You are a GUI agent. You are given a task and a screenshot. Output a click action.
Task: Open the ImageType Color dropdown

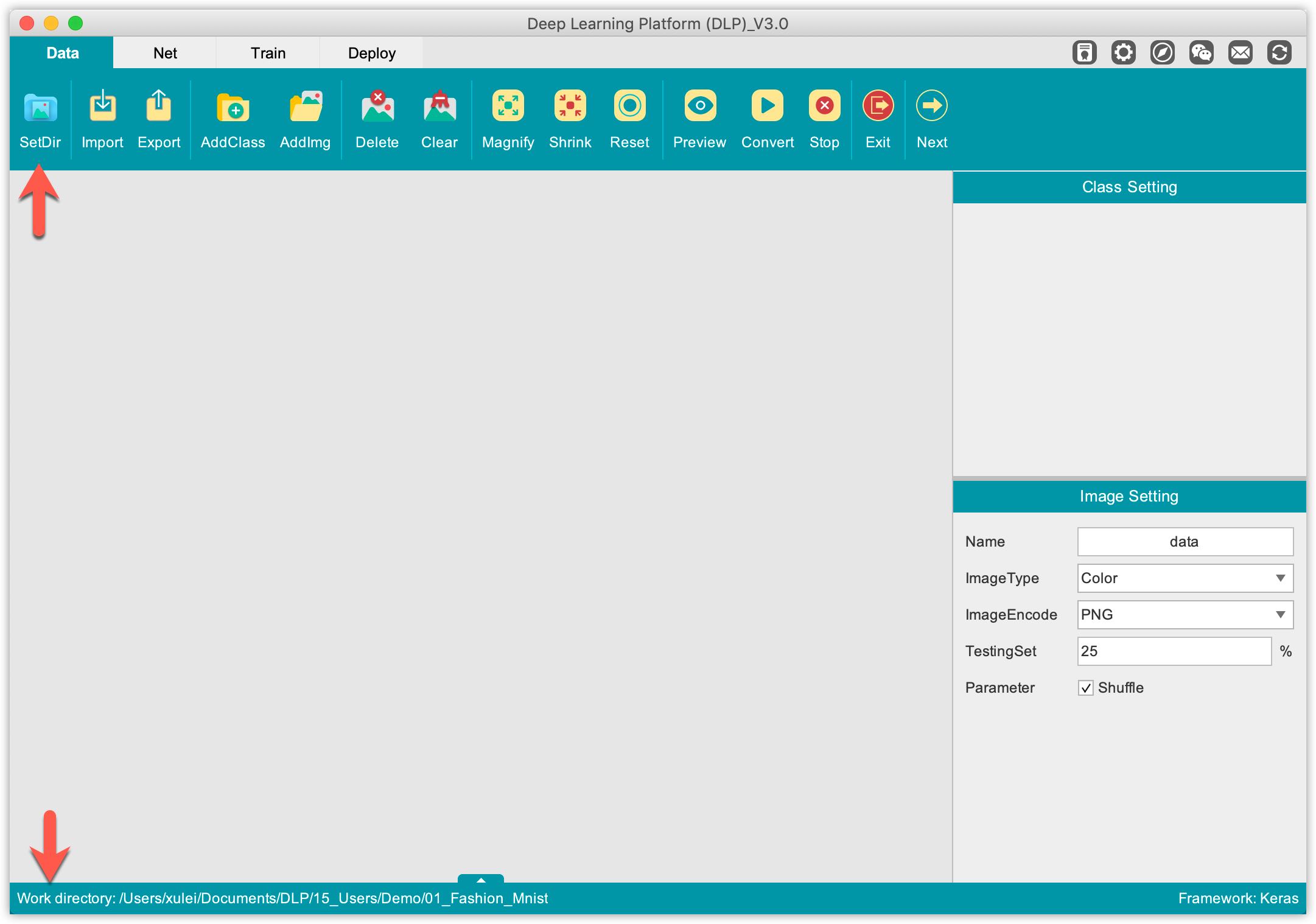1185,578
